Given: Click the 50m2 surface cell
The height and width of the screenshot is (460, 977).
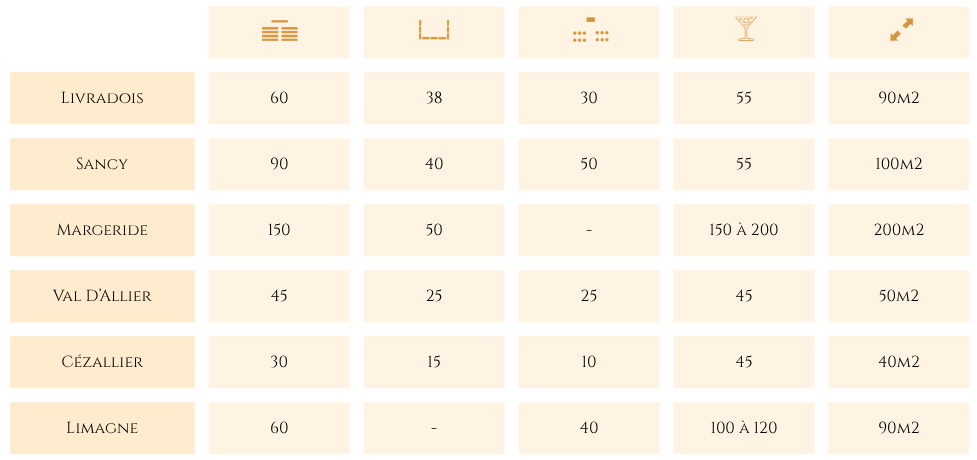Looking at the screenshot, I should pyautogui.click(x=898, y=296).
